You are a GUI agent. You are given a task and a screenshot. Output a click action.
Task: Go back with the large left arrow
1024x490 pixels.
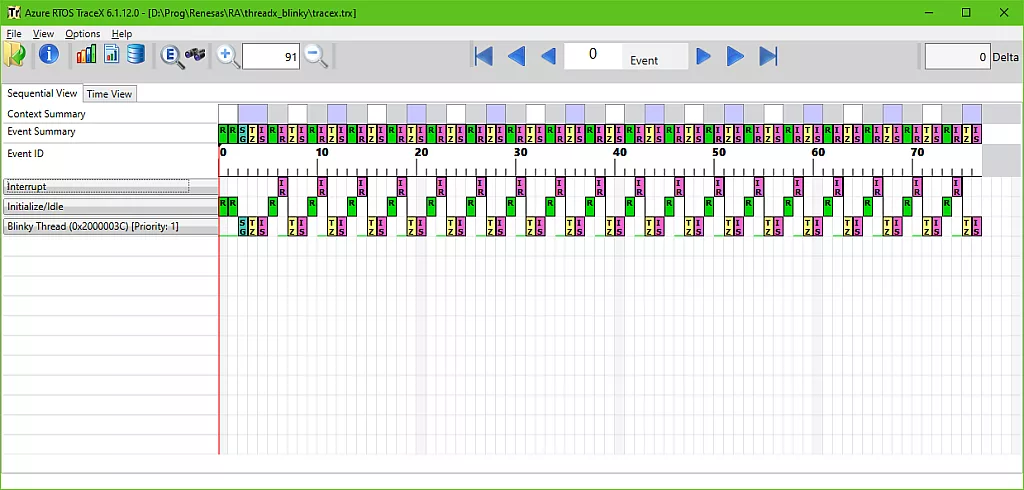click(x=516, y=56)
